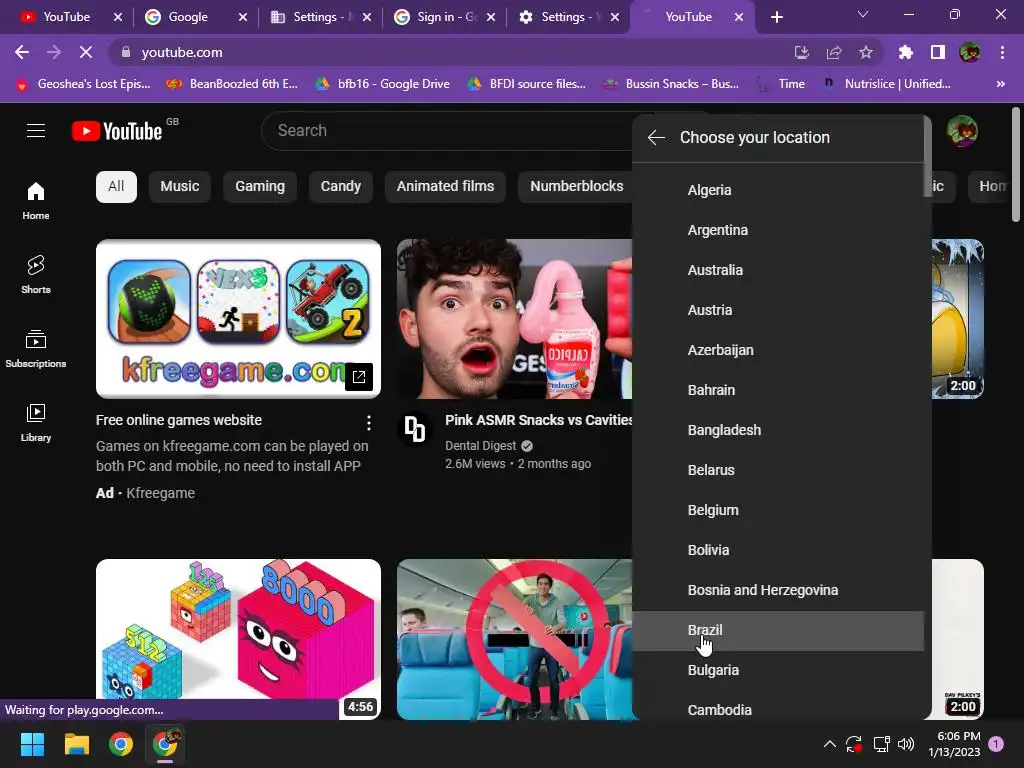Choose Bolivia as location
Screen dimensions: 1024x768
click(x=778, y=550)
